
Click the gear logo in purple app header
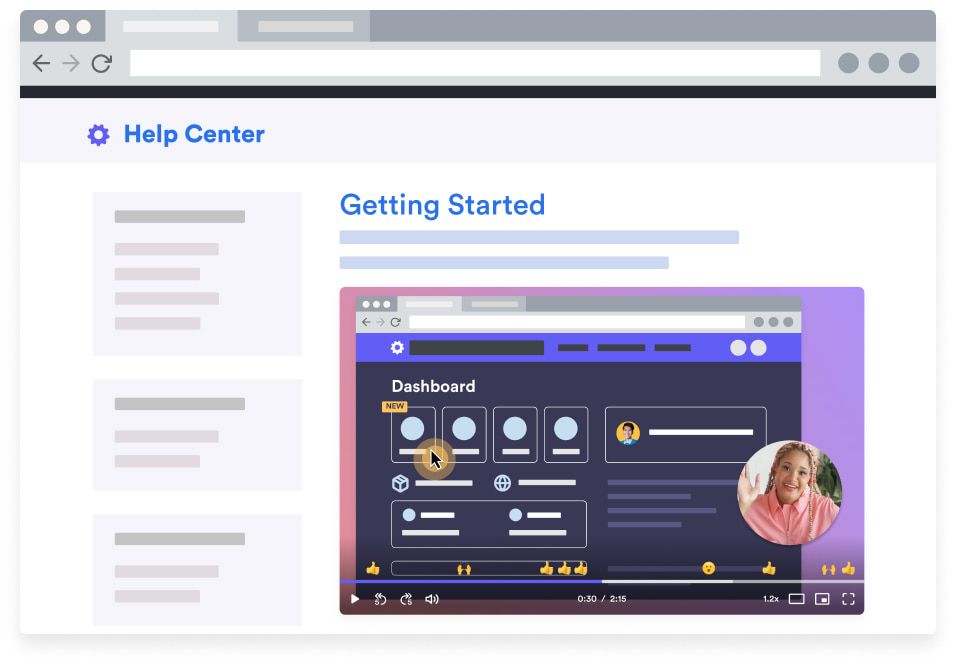[397, 348]
